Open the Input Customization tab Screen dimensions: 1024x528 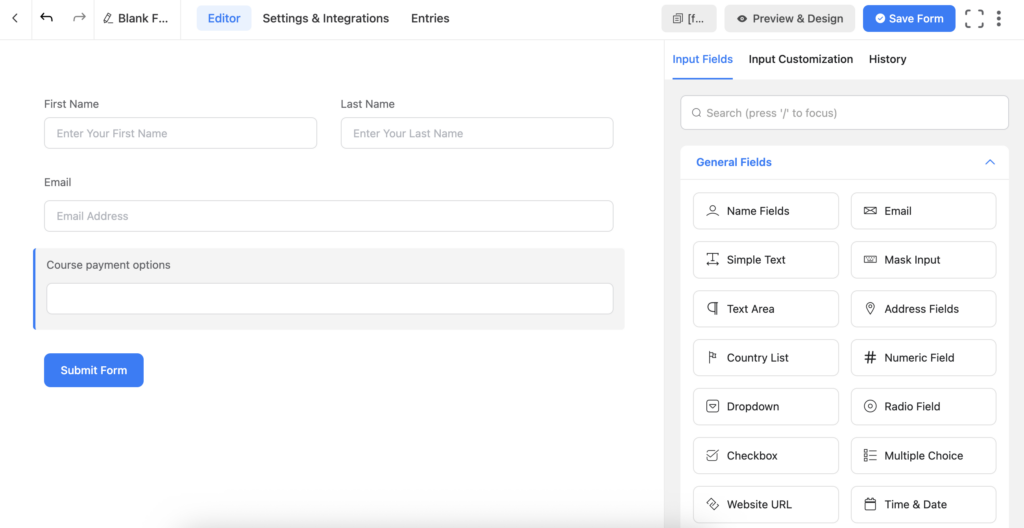point(800,59)
